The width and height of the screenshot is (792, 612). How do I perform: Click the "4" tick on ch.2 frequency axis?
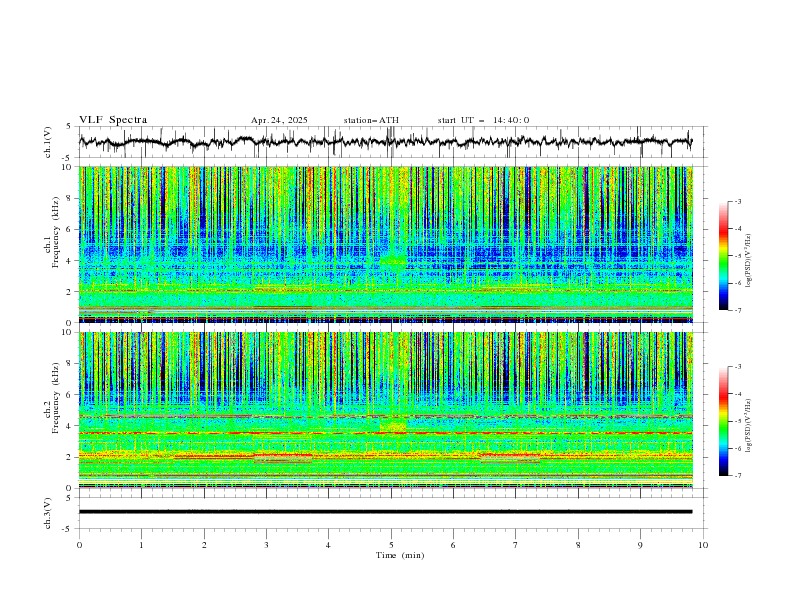point(70,426)
